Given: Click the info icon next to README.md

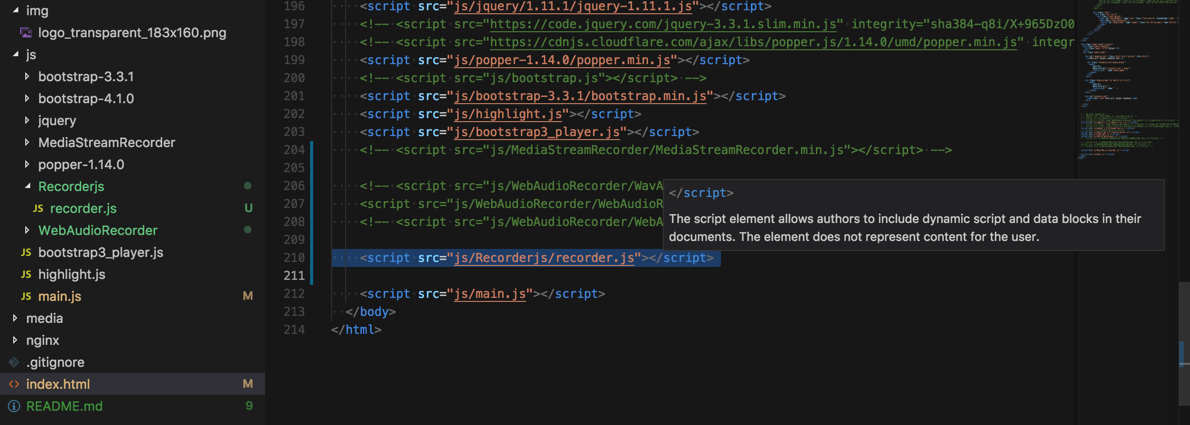Looking at the screenshot, I should [14, 406].
